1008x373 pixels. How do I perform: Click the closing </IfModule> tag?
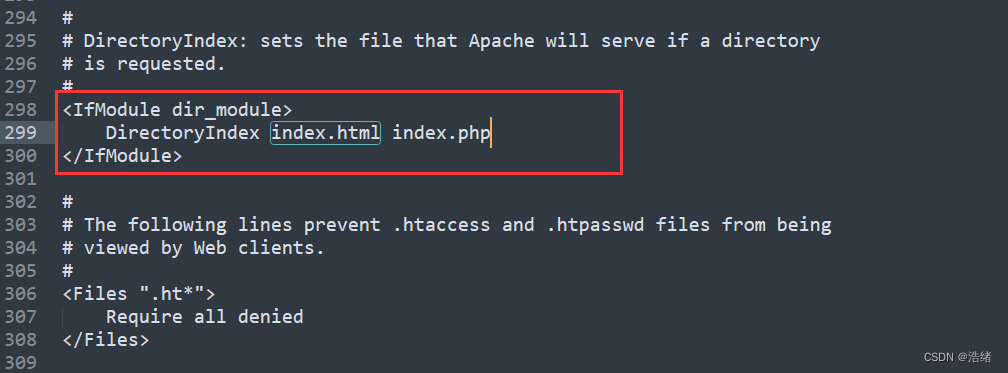122,156
